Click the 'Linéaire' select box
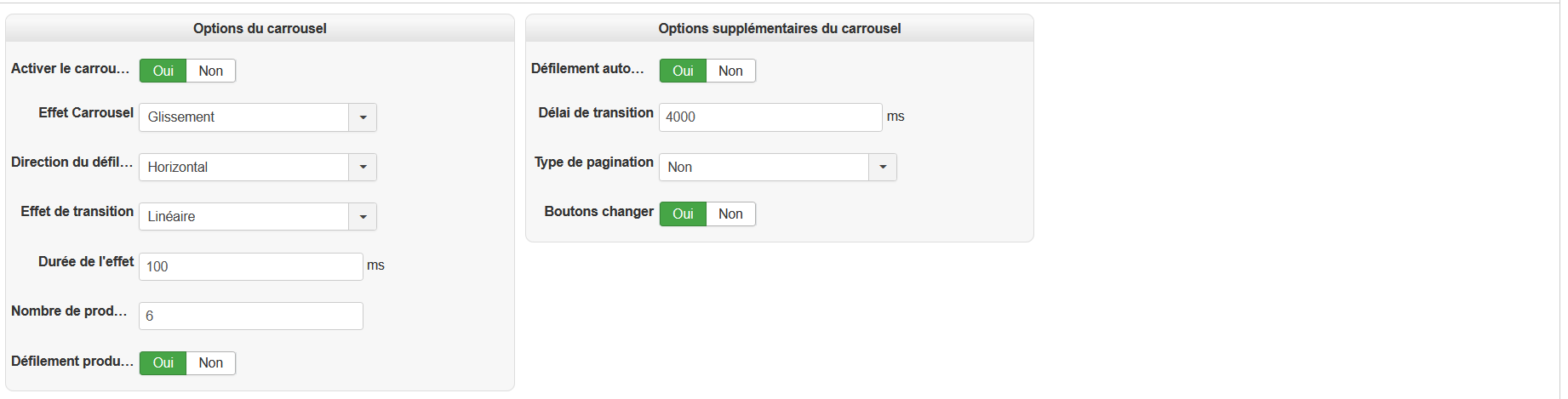The image size is (1568, 399). (243, 217)
